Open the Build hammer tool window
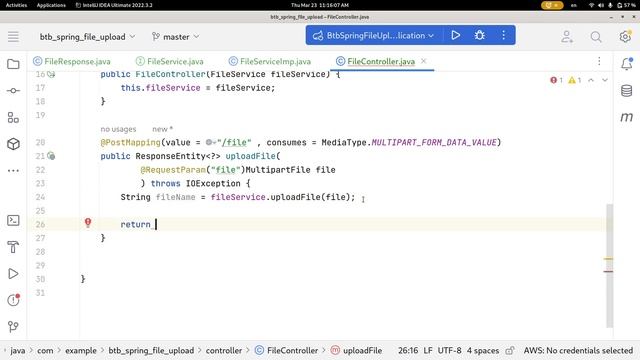The image size is (640, 360). click(13, 247)
